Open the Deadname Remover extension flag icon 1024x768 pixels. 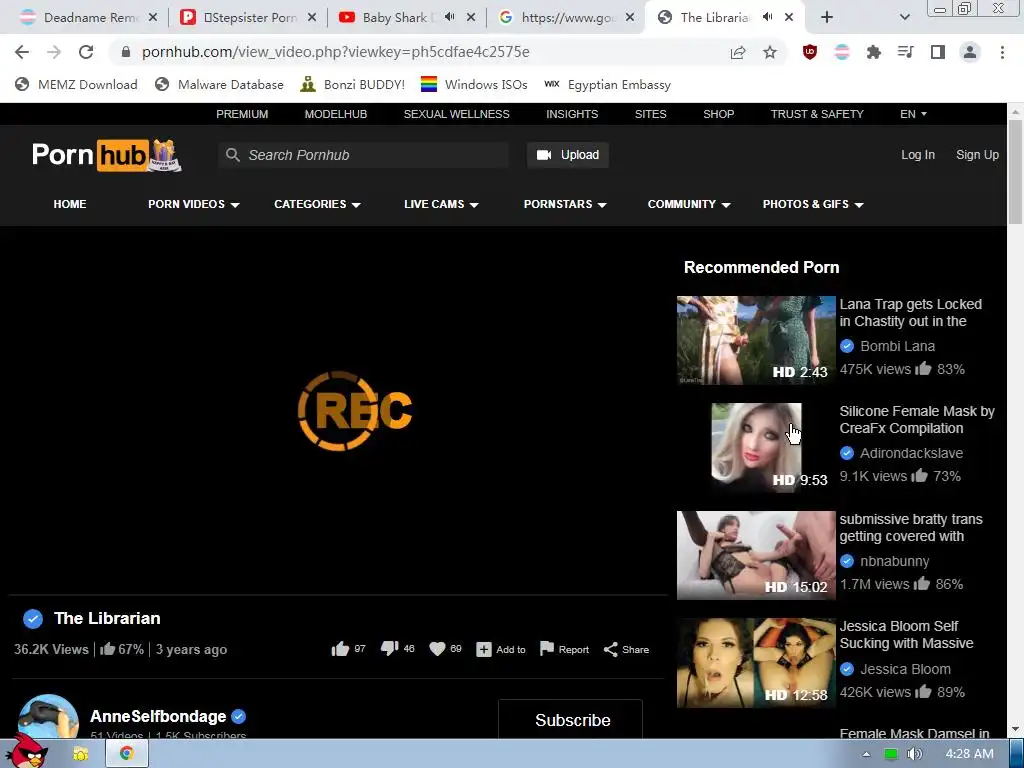click(842, 52)
